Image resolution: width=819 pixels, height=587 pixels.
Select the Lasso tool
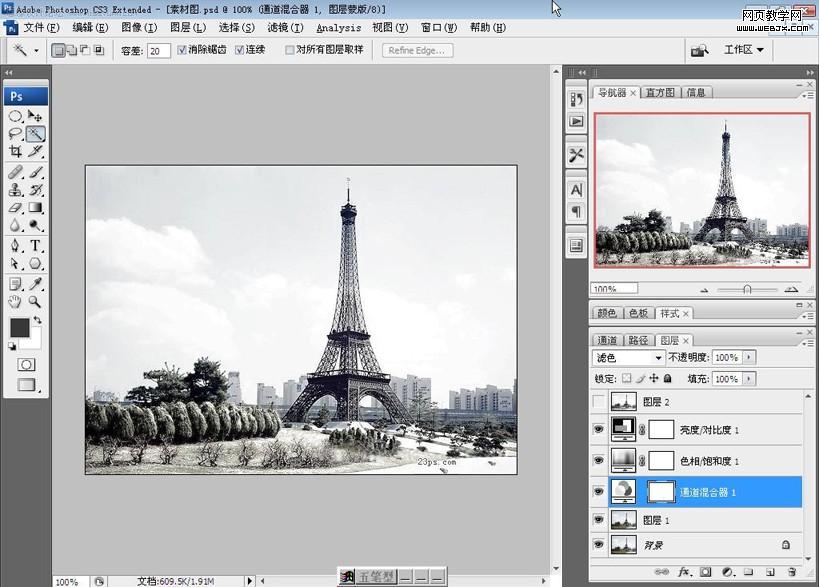pyautogui.click(x=15, y=133)
